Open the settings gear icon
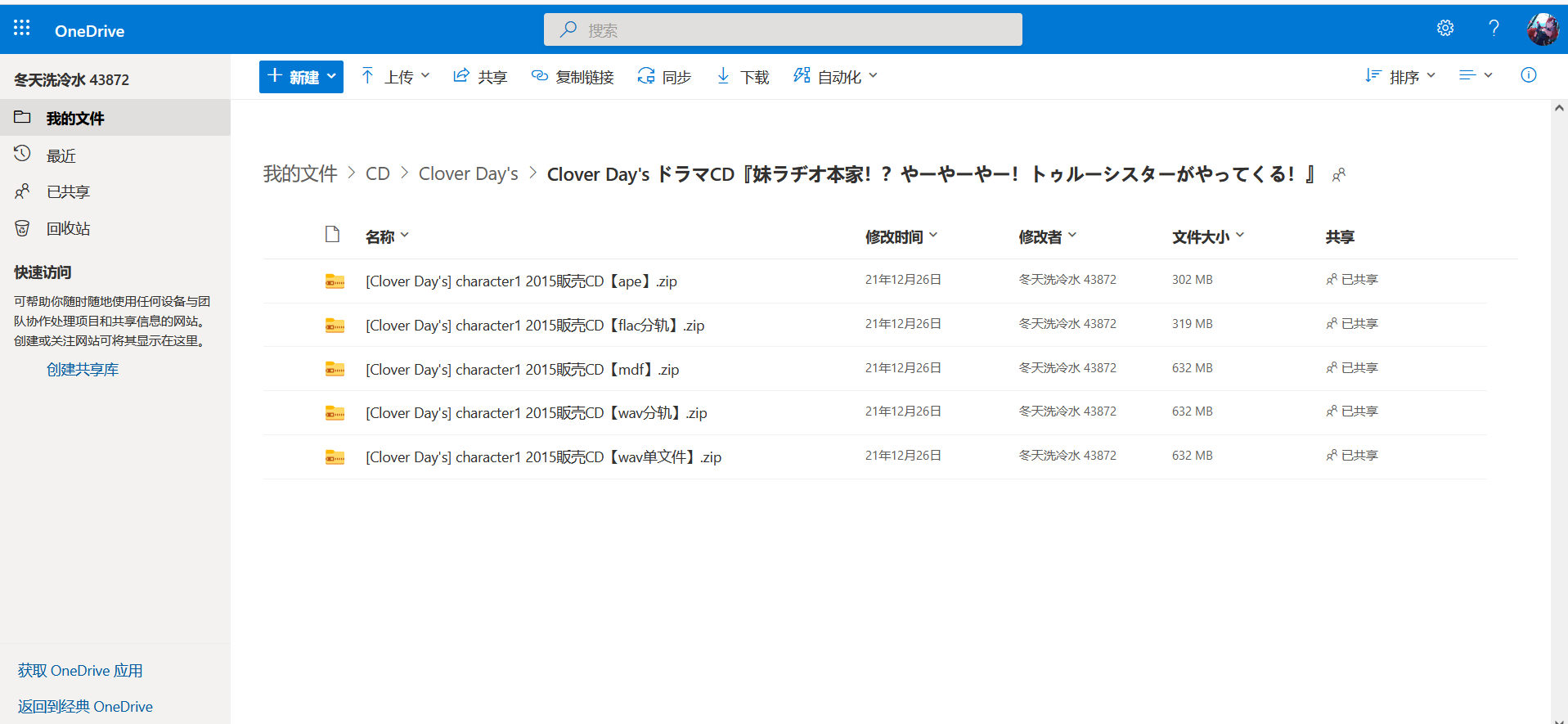1568x724 pixels. click(x=1445, y=29)
